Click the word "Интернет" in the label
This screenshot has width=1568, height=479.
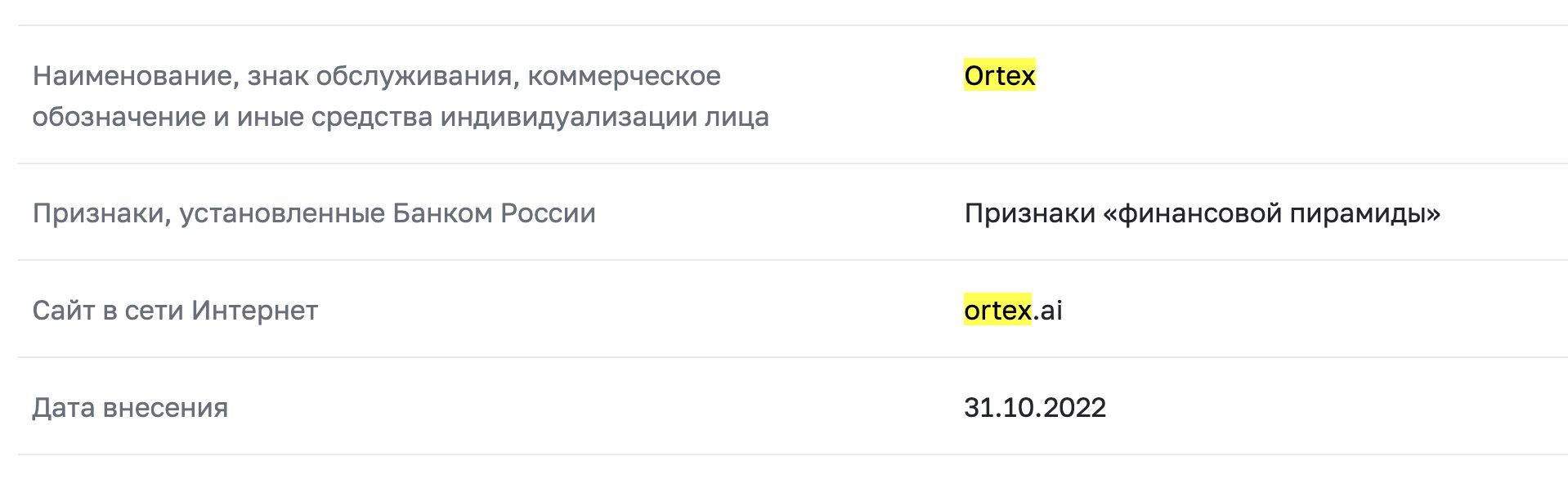254,311
